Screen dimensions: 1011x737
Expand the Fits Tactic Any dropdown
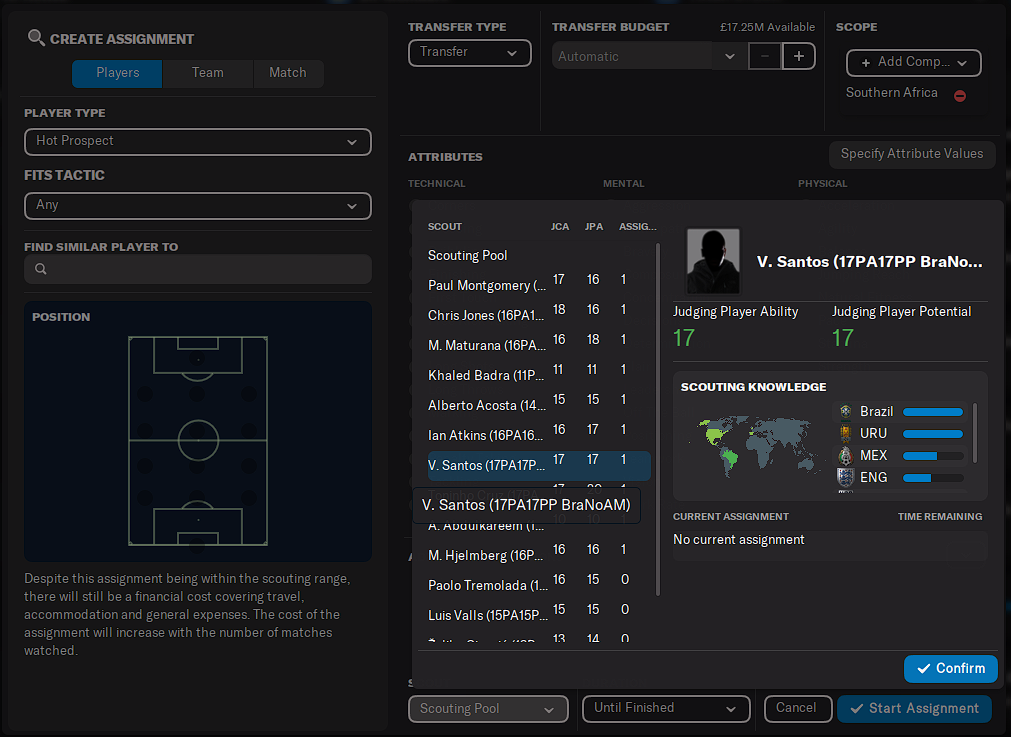198,206
